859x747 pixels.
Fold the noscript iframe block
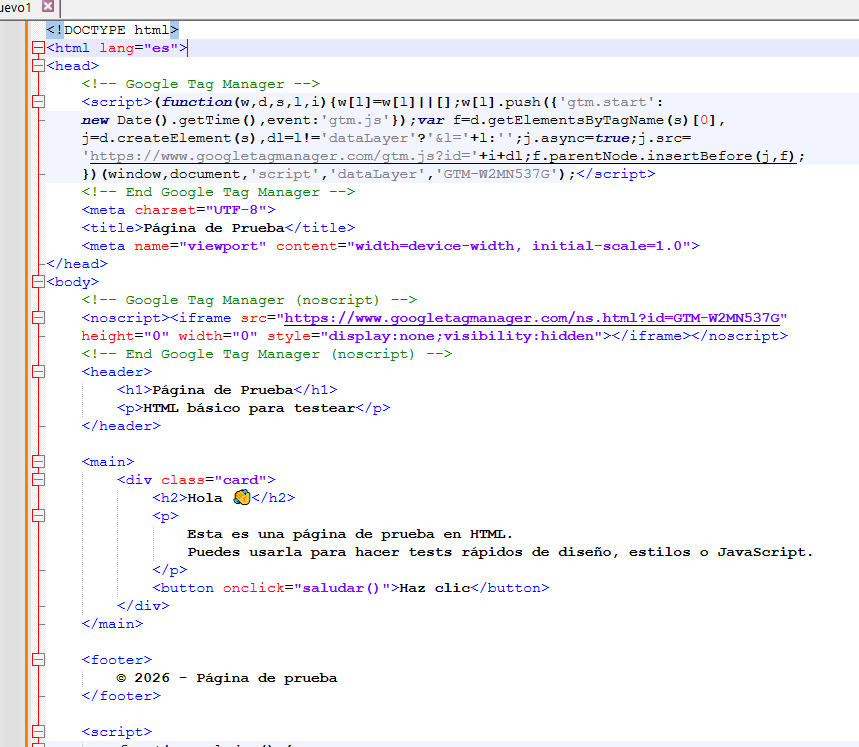[x=39, y=318]
